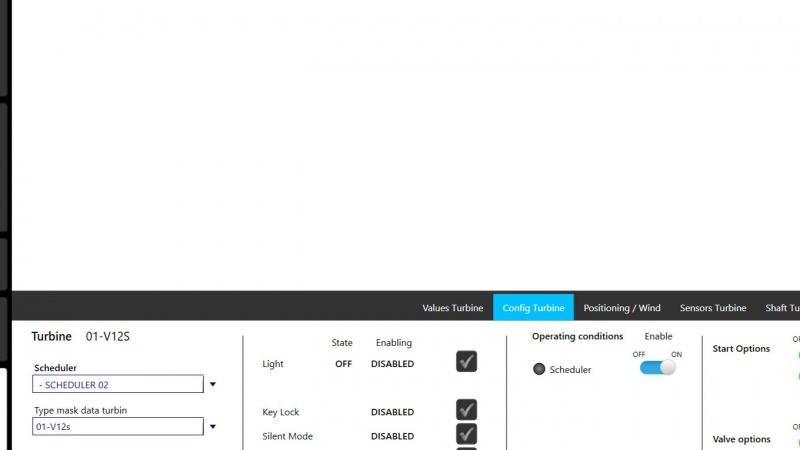
Task: Click the Scheduler status indicator circle
Action: coord(539,369)
